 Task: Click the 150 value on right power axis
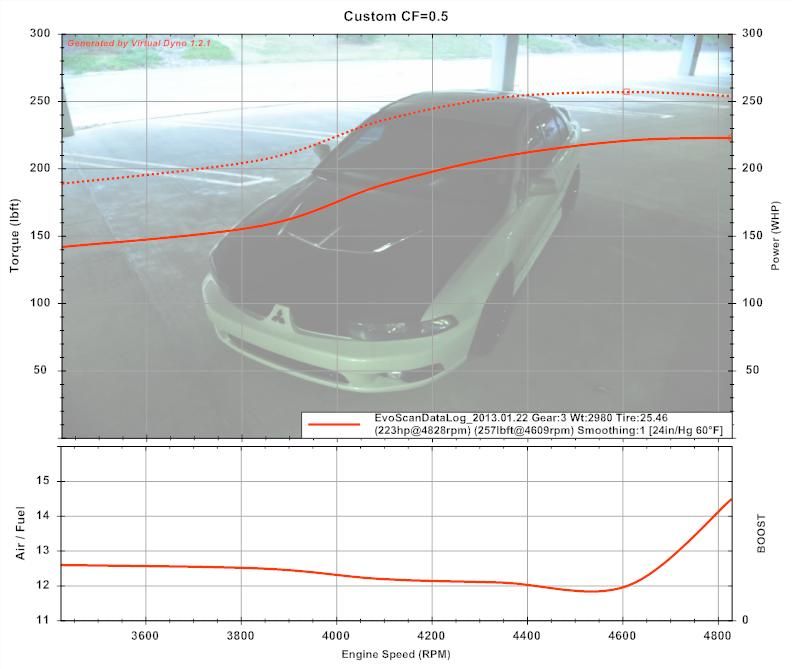tap(752, 235)
